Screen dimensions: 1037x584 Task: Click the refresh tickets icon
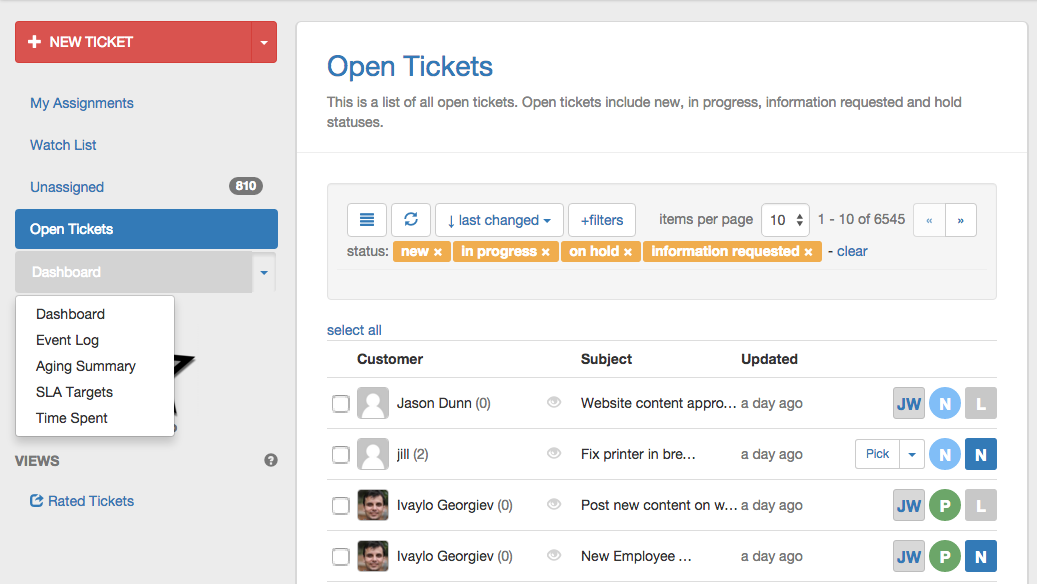coord(411,220)
